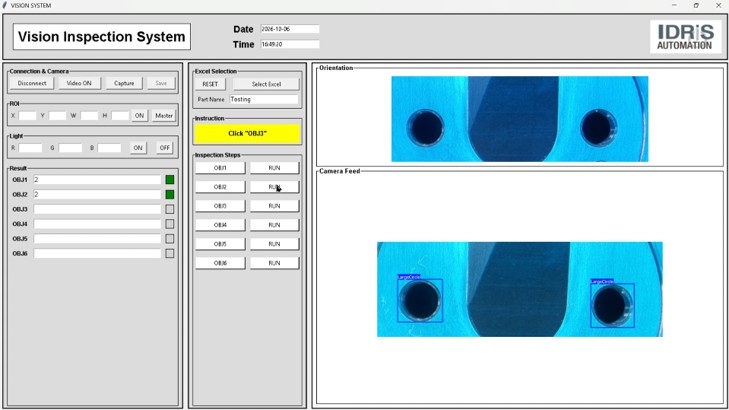The height and width of the screenshot is (410, 729).
Task: Run the OBJ2 inspection step
Action: 274,187
